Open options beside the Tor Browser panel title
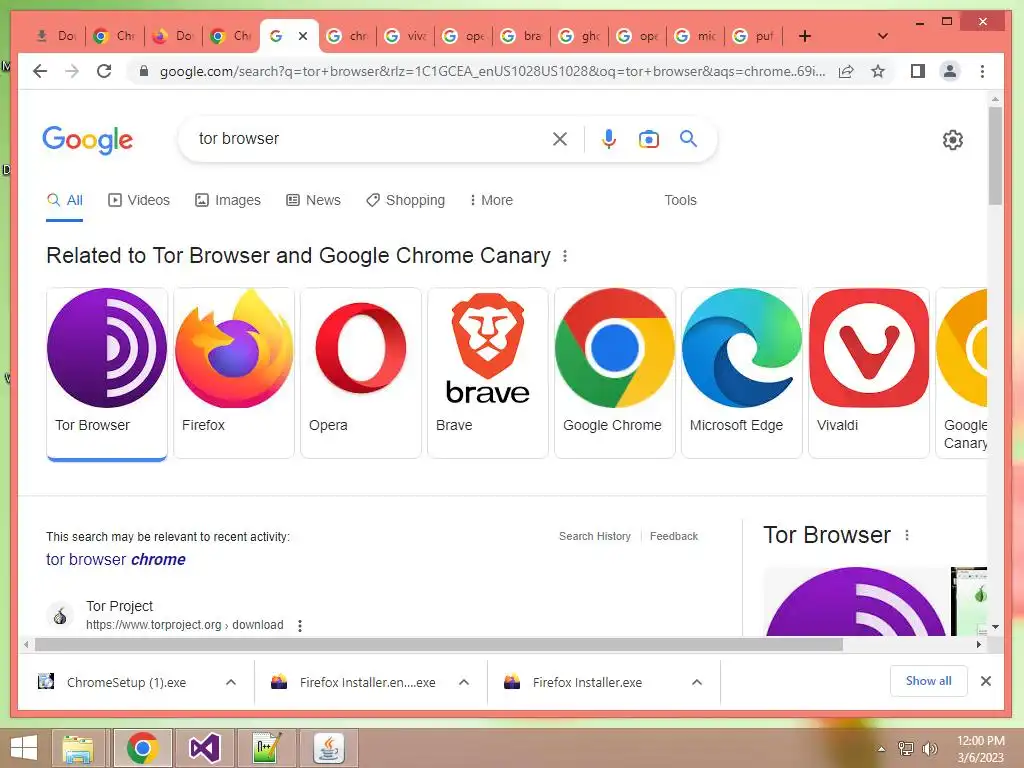Viewport: 1024px width, 768px height. click(907, 535)
